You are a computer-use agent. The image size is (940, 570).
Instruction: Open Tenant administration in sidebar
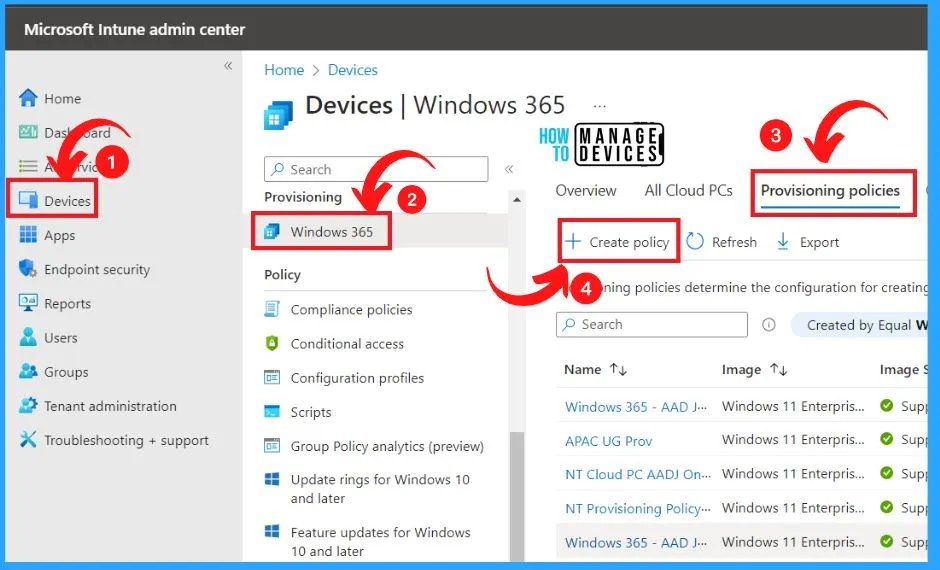(110, 406)
